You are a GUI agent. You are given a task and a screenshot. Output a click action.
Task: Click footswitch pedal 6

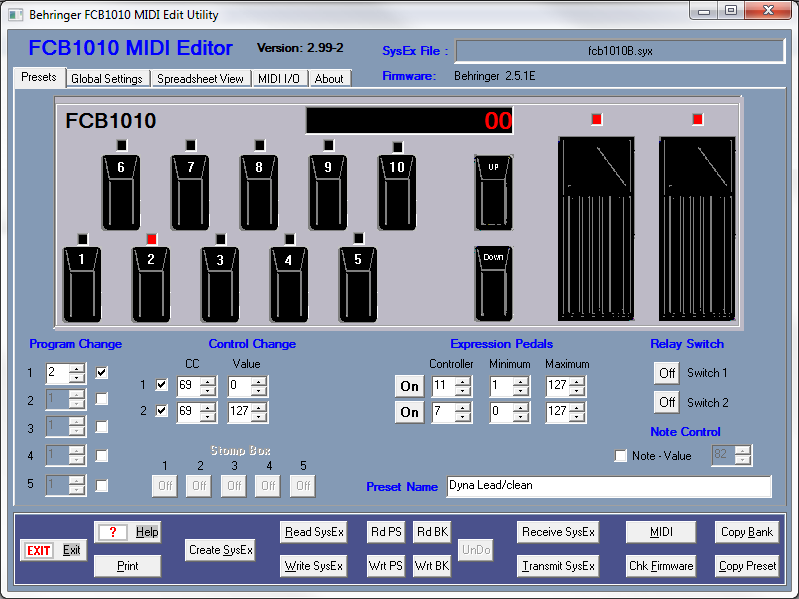point(121,193)
